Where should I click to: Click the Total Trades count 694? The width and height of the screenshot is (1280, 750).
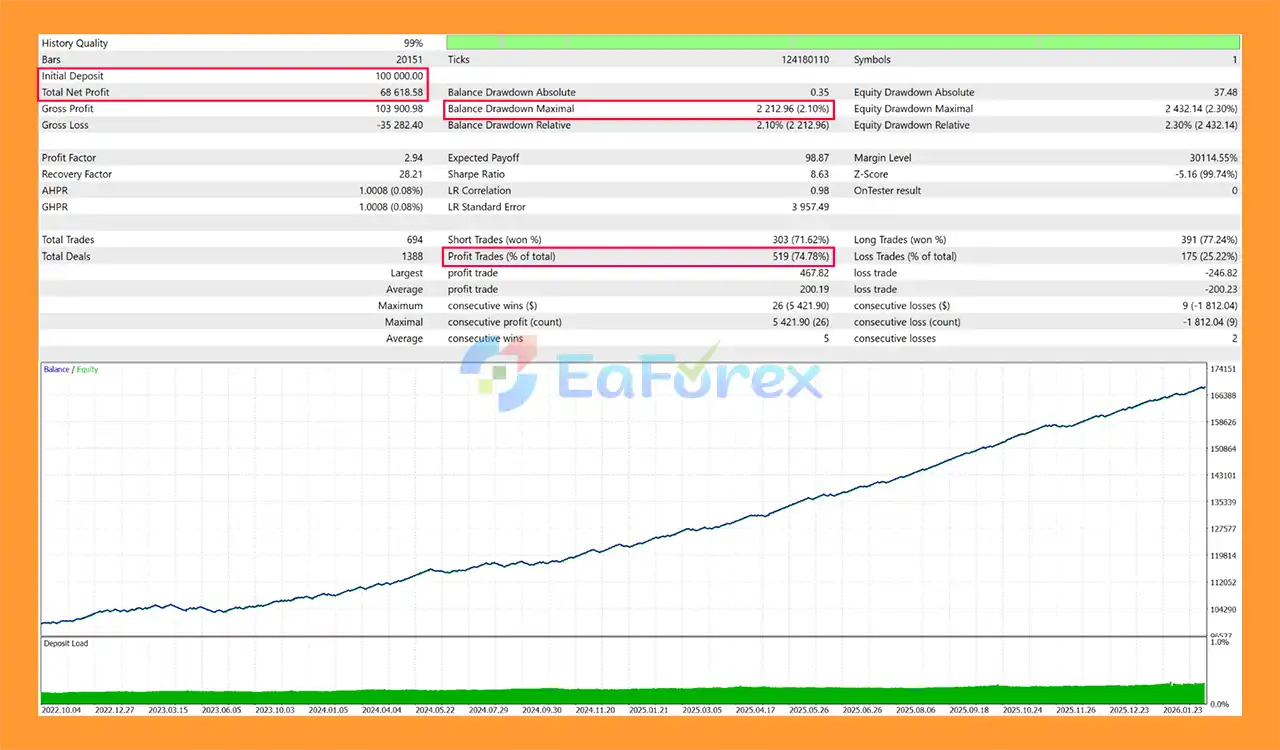click(x=413, y=240)
